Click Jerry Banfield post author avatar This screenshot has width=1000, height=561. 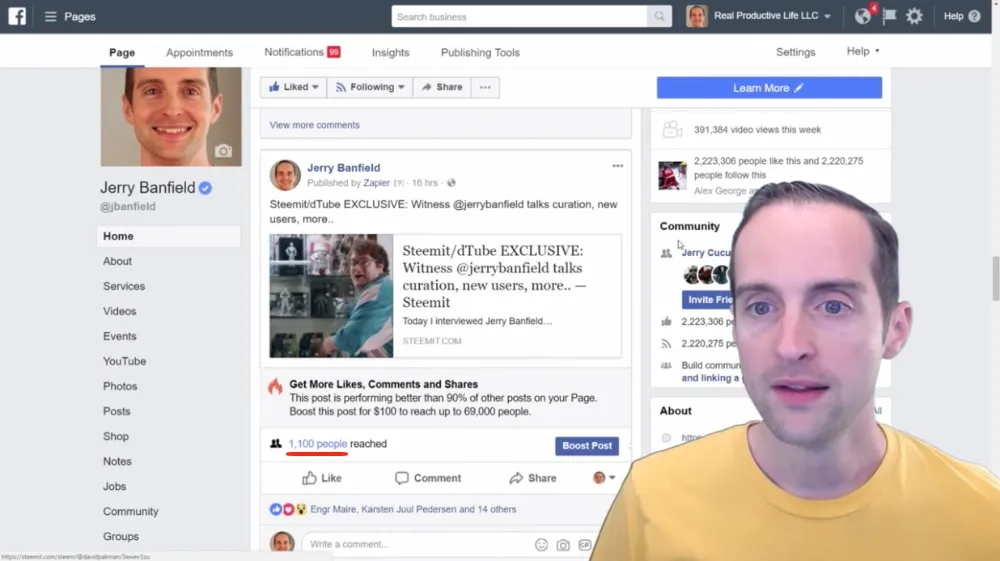point(285,175)
